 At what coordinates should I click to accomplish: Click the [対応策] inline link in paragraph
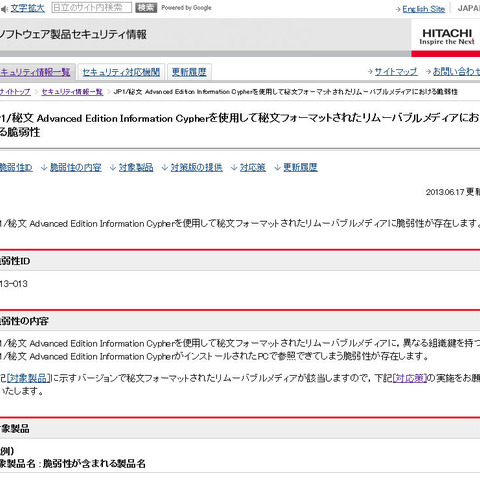(x=410, y=378)
